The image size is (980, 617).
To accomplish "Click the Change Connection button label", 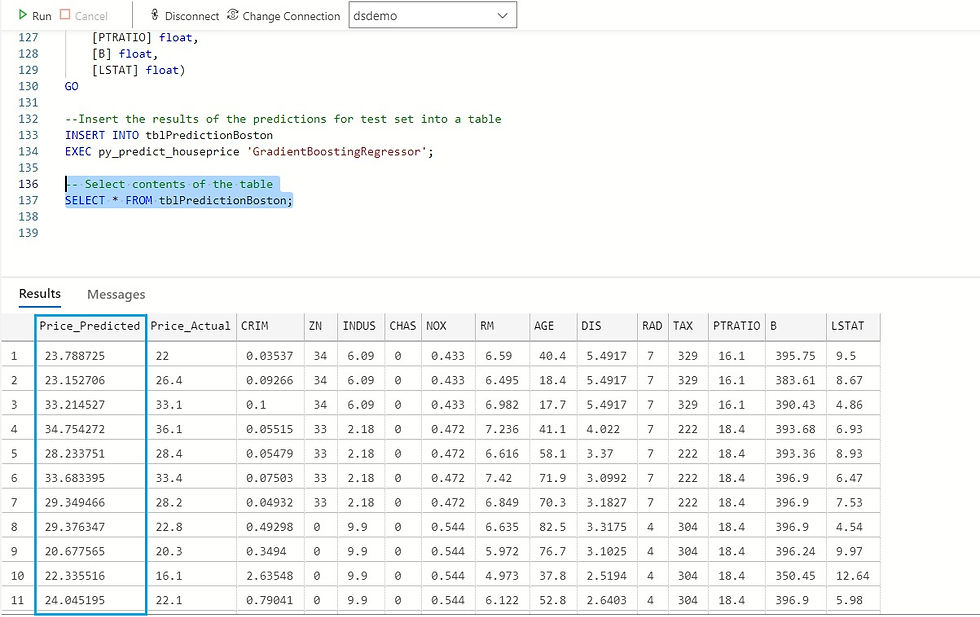I will (x=291, y=16).
